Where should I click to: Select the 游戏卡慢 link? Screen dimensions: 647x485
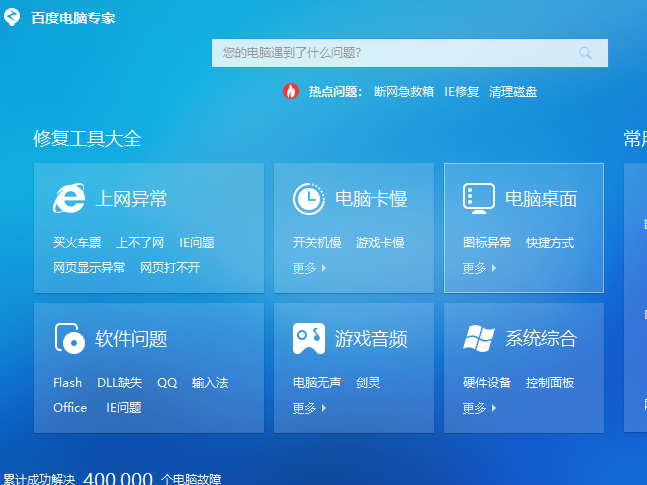click(380, 243)
